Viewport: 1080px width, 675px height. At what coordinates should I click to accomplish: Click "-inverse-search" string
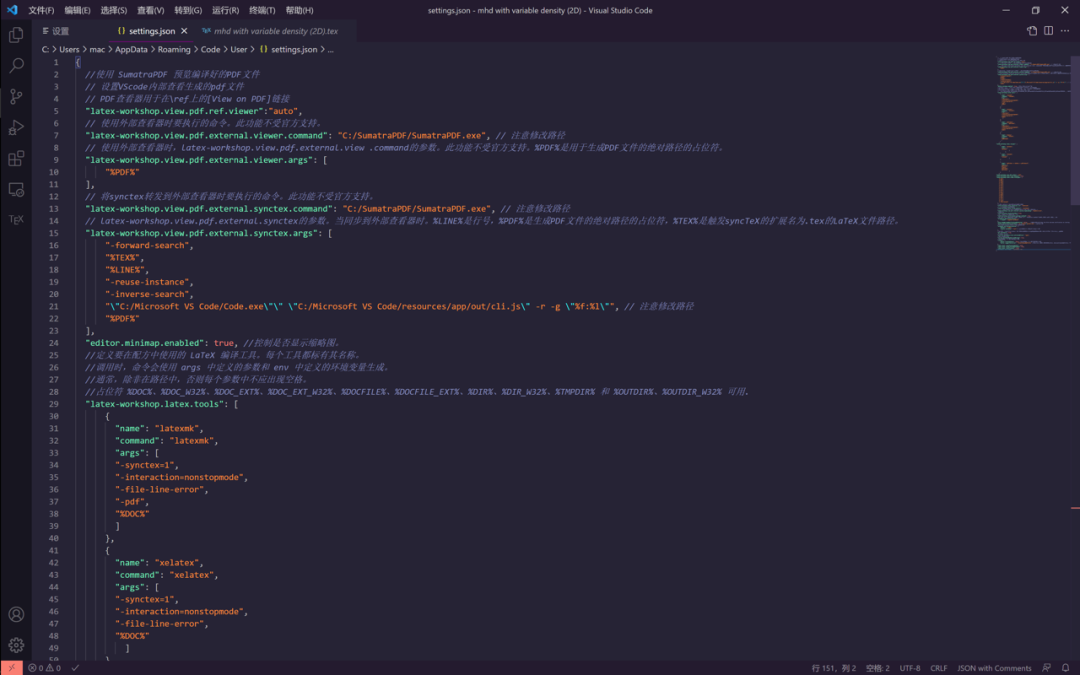[x=147, y=294]
